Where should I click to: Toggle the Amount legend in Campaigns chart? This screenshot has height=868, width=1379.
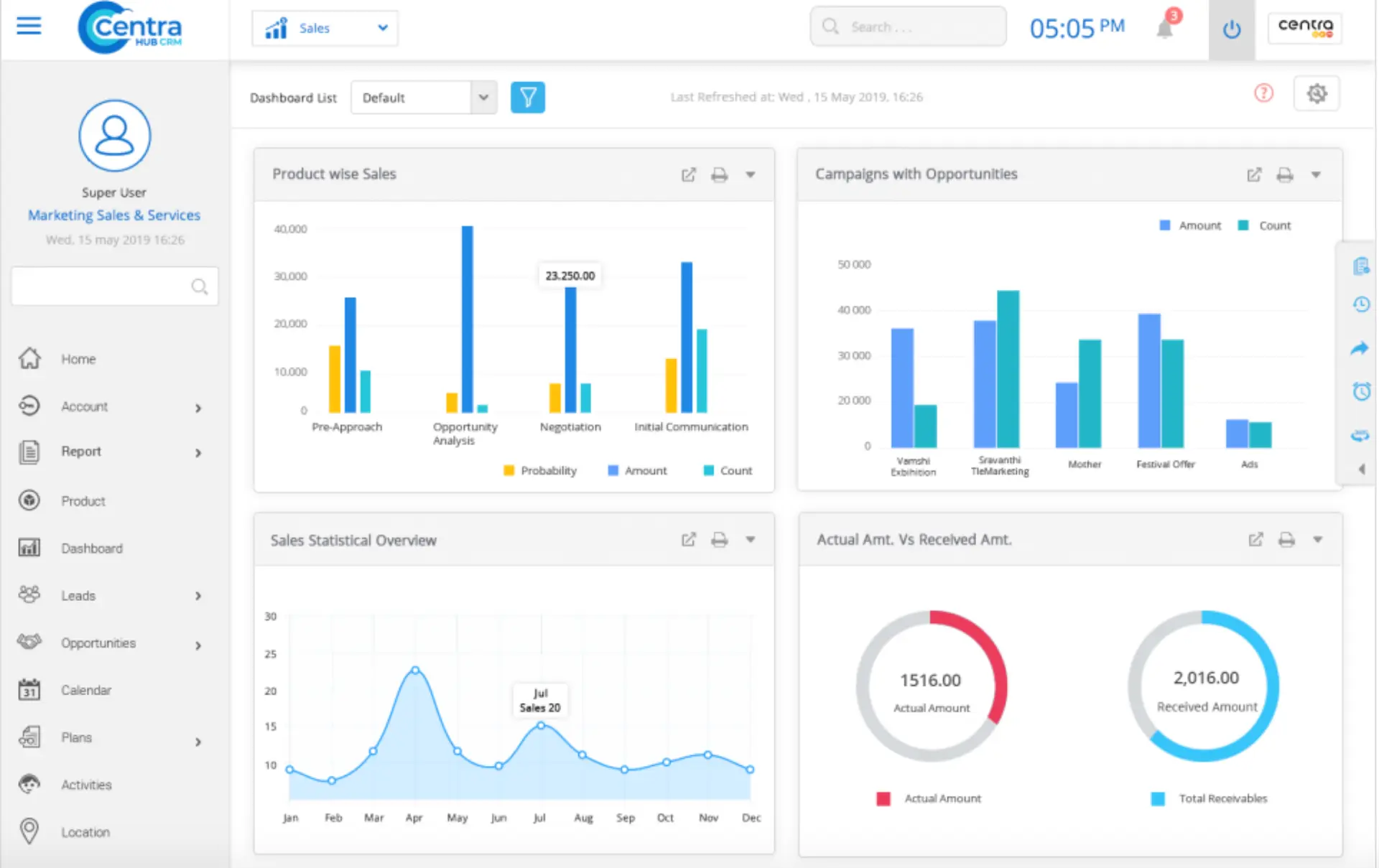[x=1189, y=225]
